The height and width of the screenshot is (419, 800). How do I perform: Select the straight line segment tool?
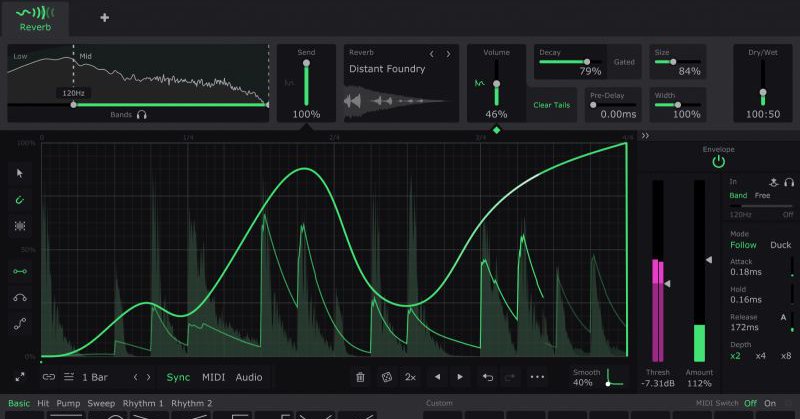click(x=20, y=271)
